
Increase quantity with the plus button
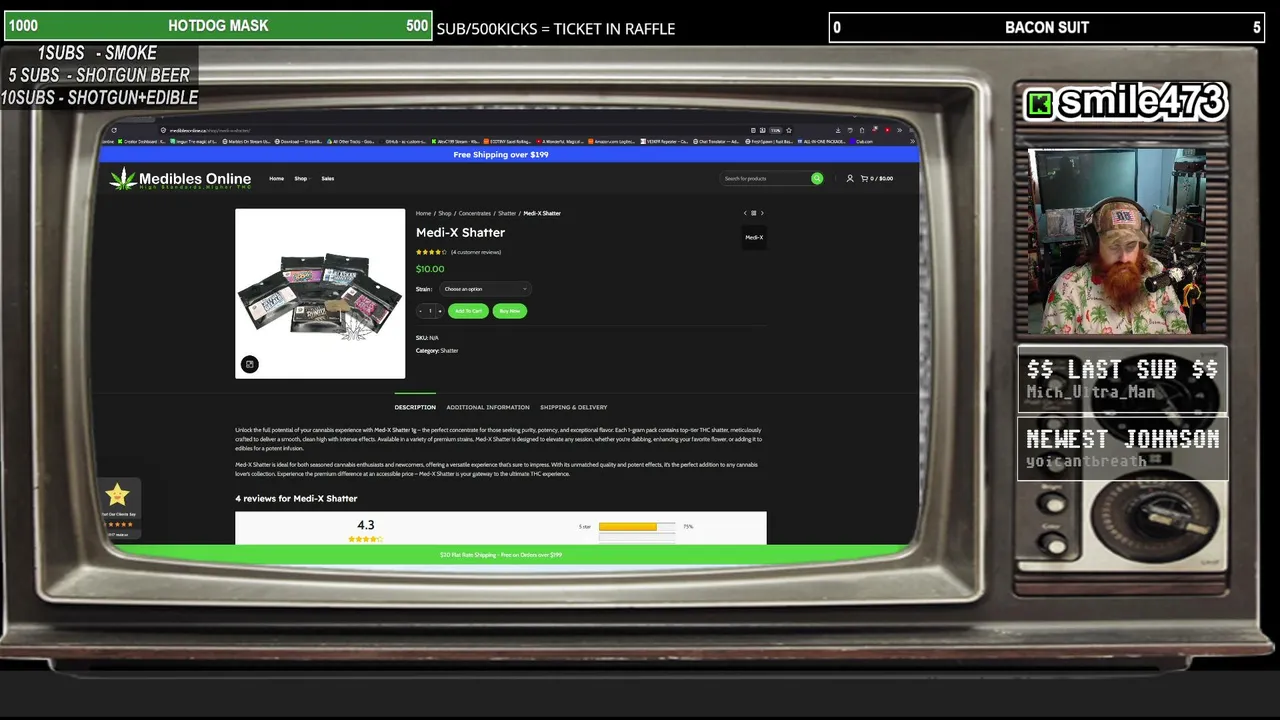(x=439, y=311)
